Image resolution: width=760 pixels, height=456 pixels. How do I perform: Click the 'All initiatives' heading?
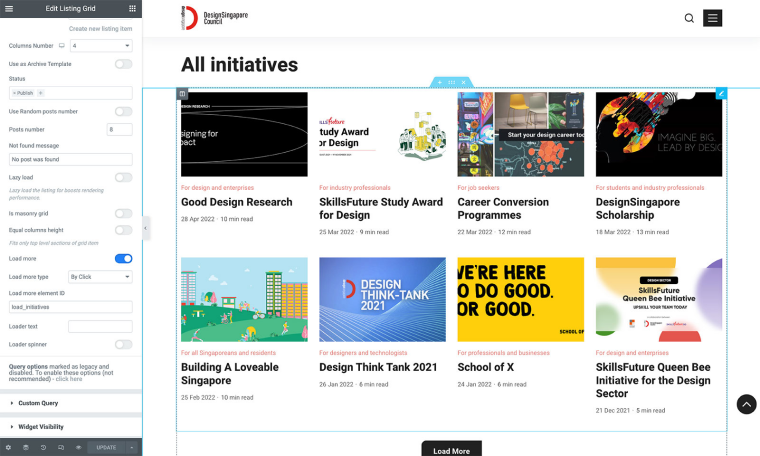239,64
